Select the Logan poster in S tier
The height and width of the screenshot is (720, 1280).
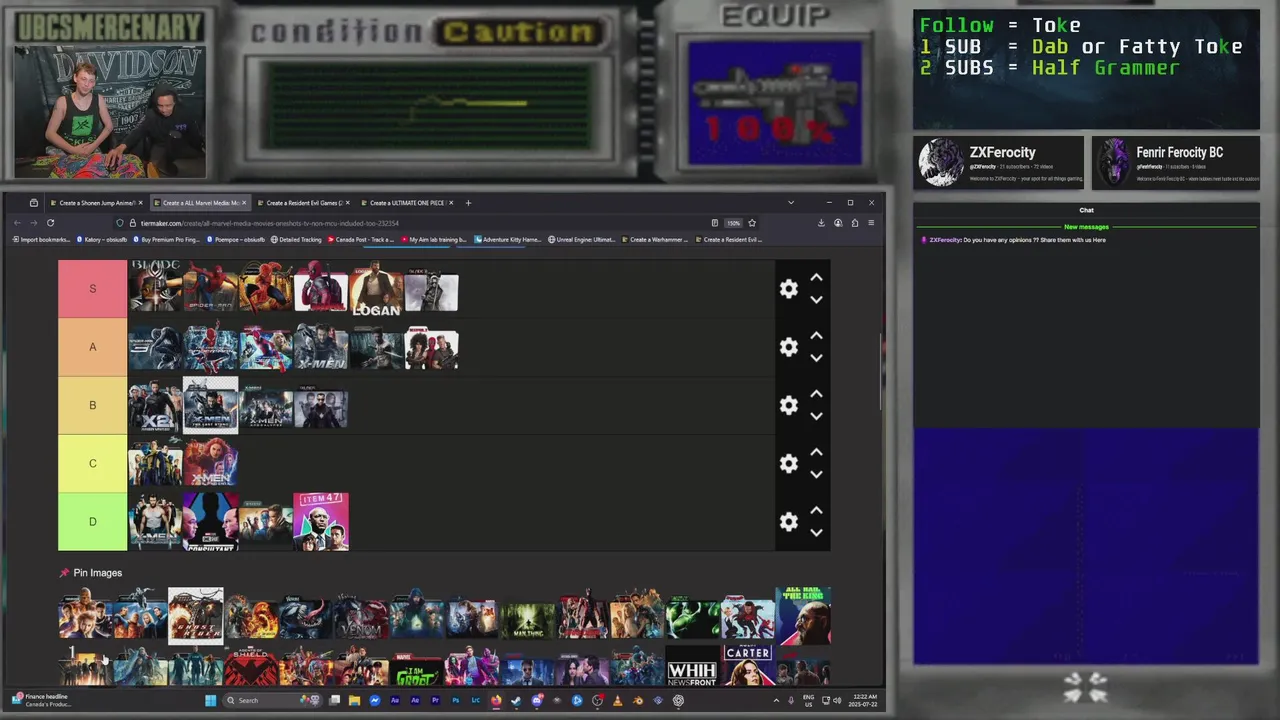pyautogui.click(x=376, y=289)
